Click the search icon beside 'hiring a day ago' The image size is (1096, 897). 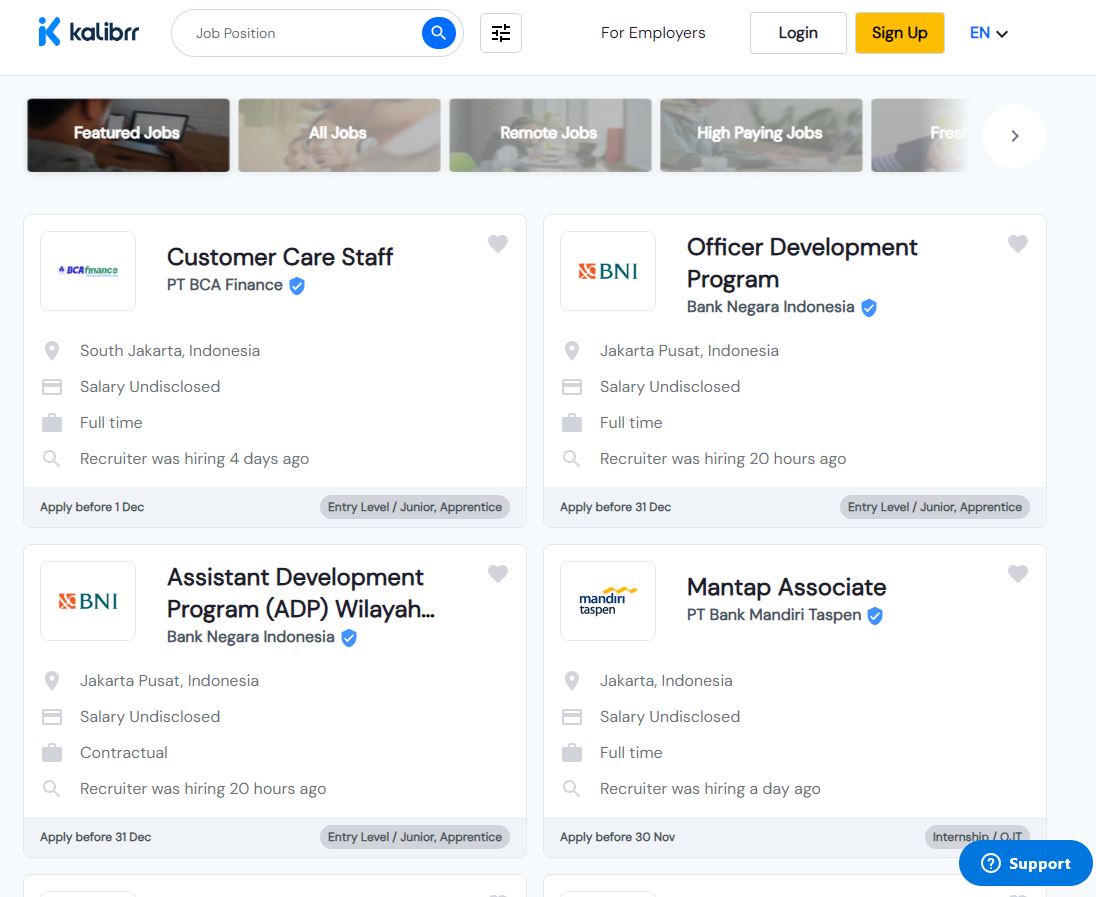pos(572,789)
